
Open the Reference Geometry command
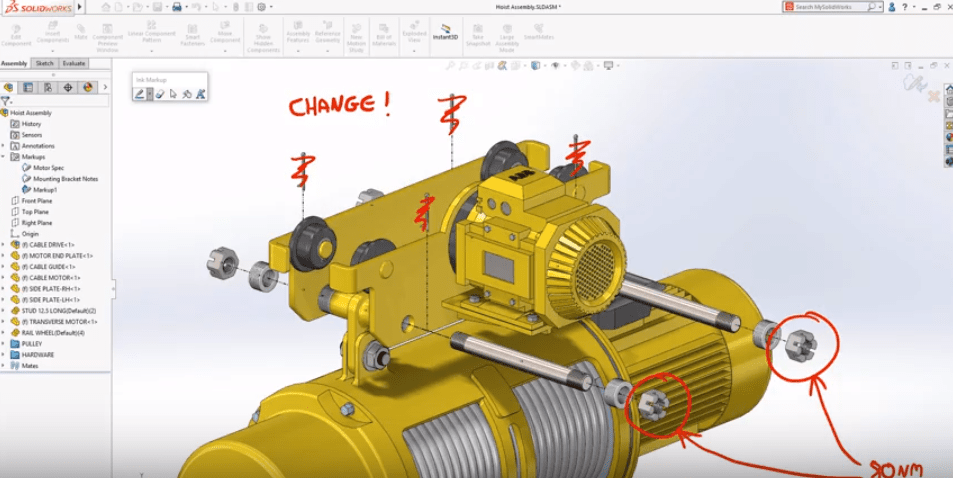point(328,33)
